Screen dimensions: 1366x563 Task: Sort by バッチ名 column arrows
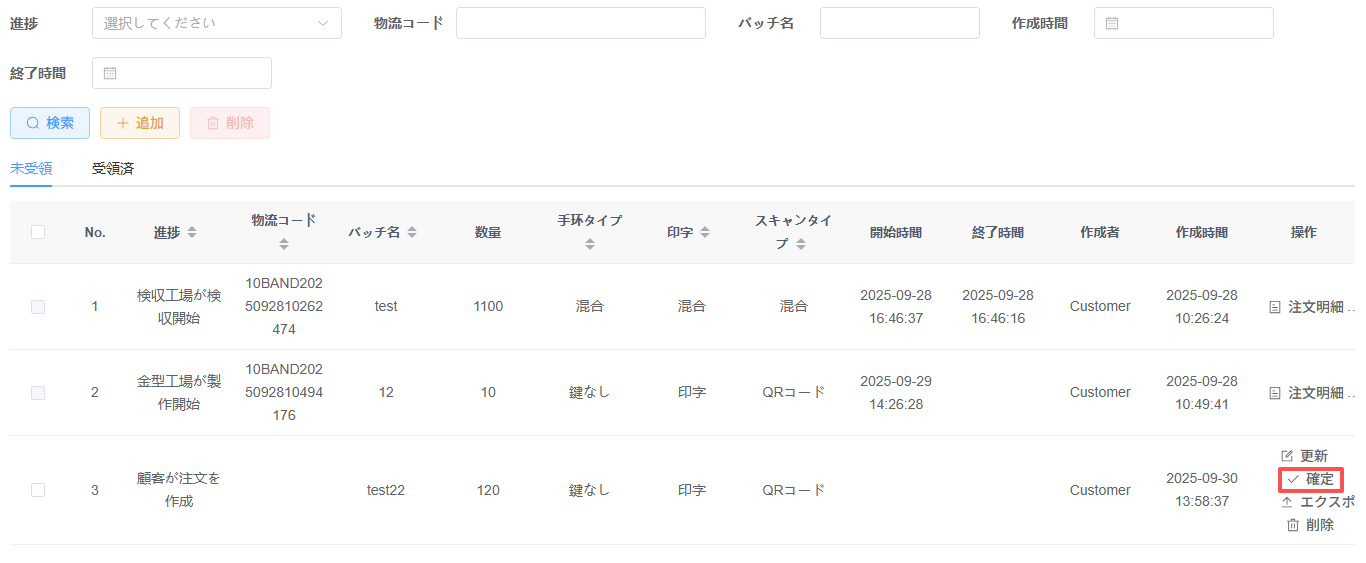[x=412, y=232]
